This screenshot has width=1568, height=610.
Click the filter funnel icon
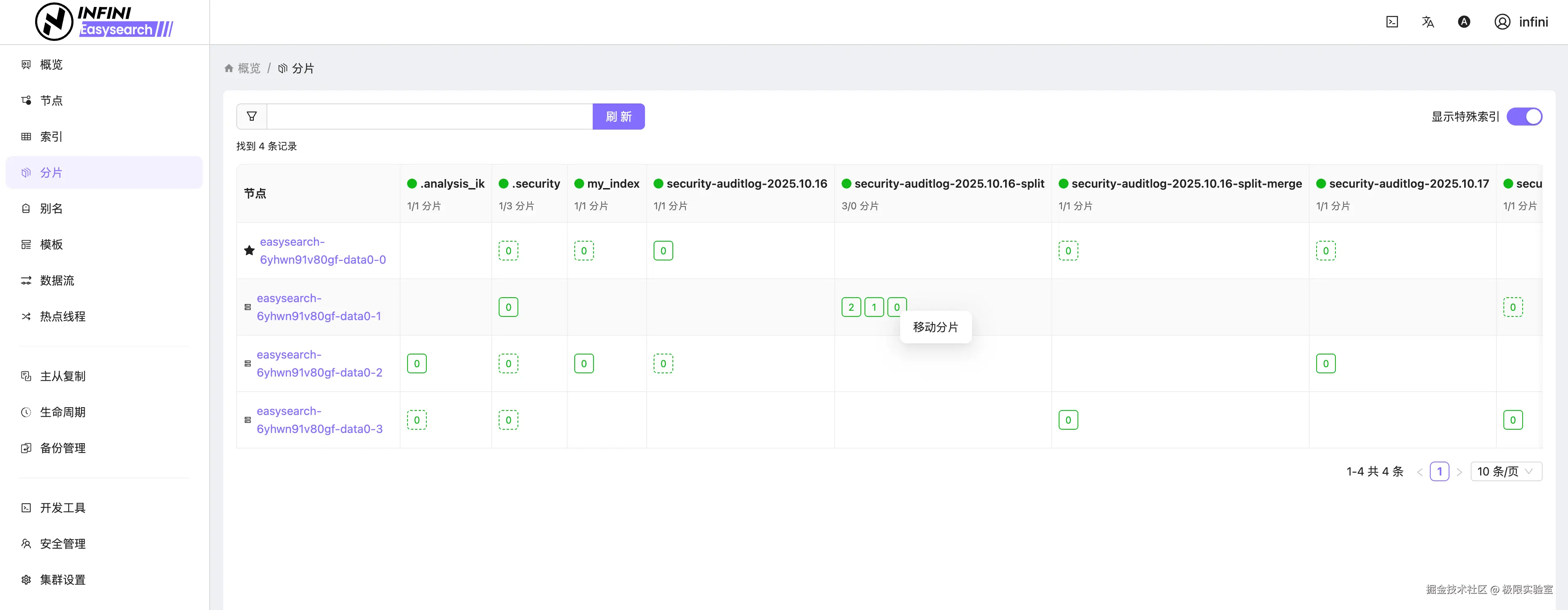pos(251,116)
